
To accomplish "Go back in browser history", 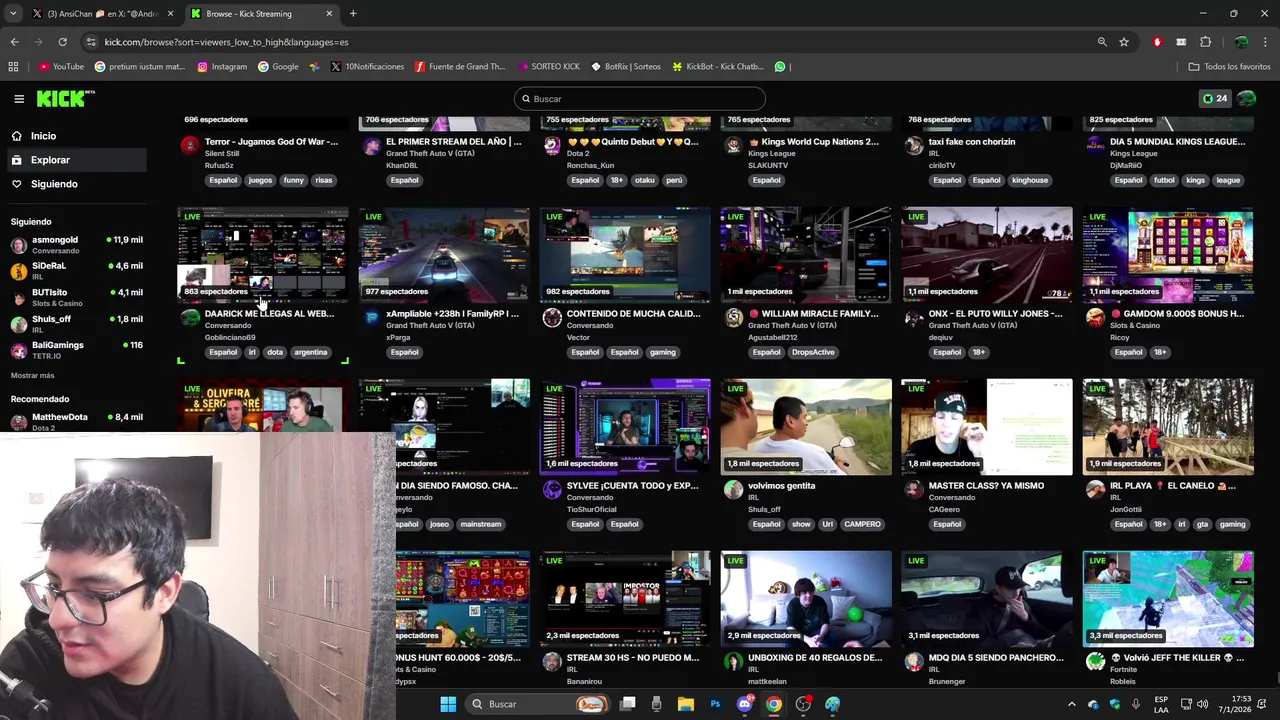I will click(x=14, y=42).
